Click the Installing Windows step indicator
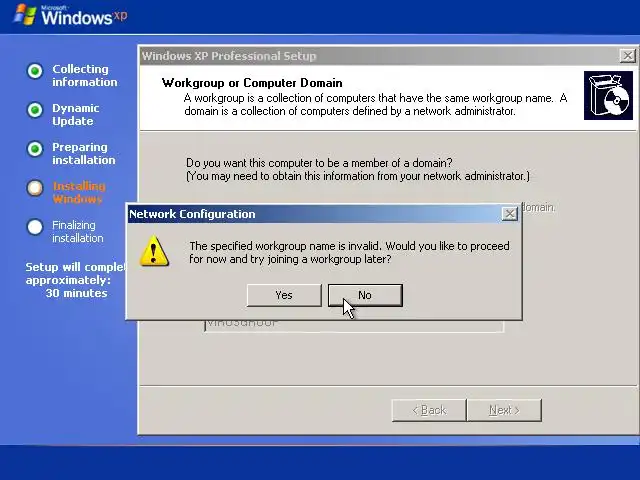Image resolution: width=640 pixels, height=480 pixels. point(35,188)
